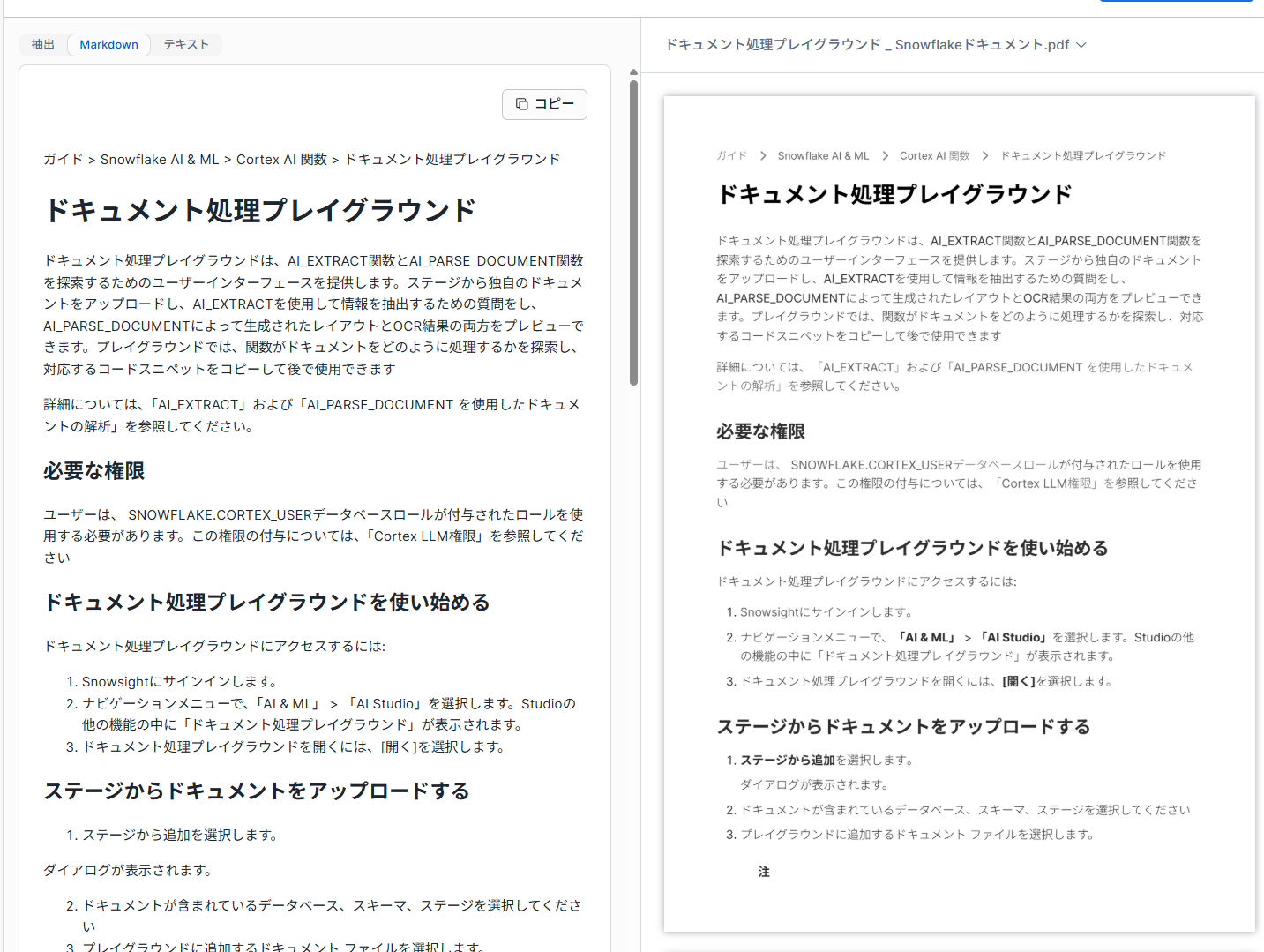The height and width of the screenshot is (952, 1264).
Task: Click 'ステージから追加を選択します。' in the Markdown panel
Action: (x=181, y=836)
